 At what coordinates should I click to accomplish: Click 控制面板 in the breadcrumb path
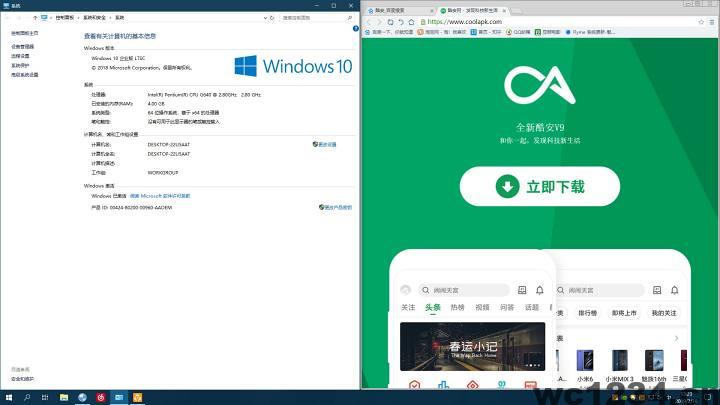(65, 17)
